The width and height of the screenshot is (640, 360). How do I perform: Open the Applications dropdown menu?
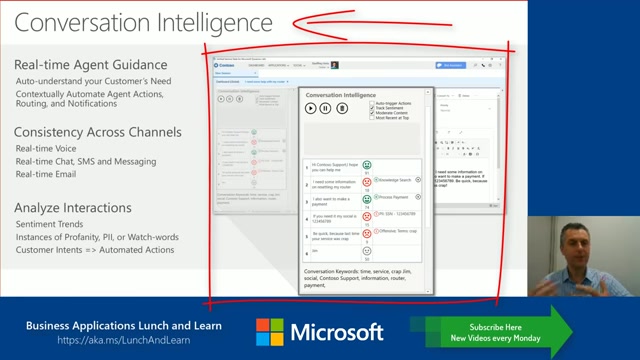click(278, 65)
